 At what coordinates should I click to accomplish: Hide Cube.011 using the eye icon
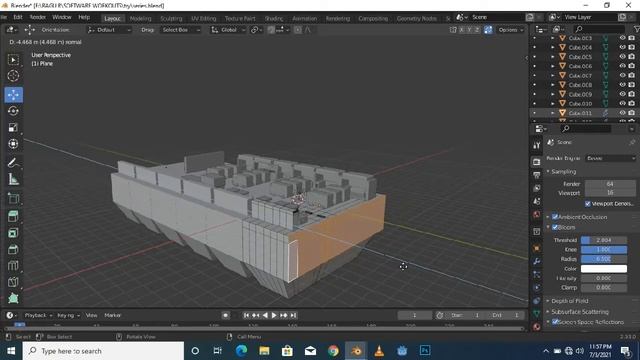tap(622, 113)
